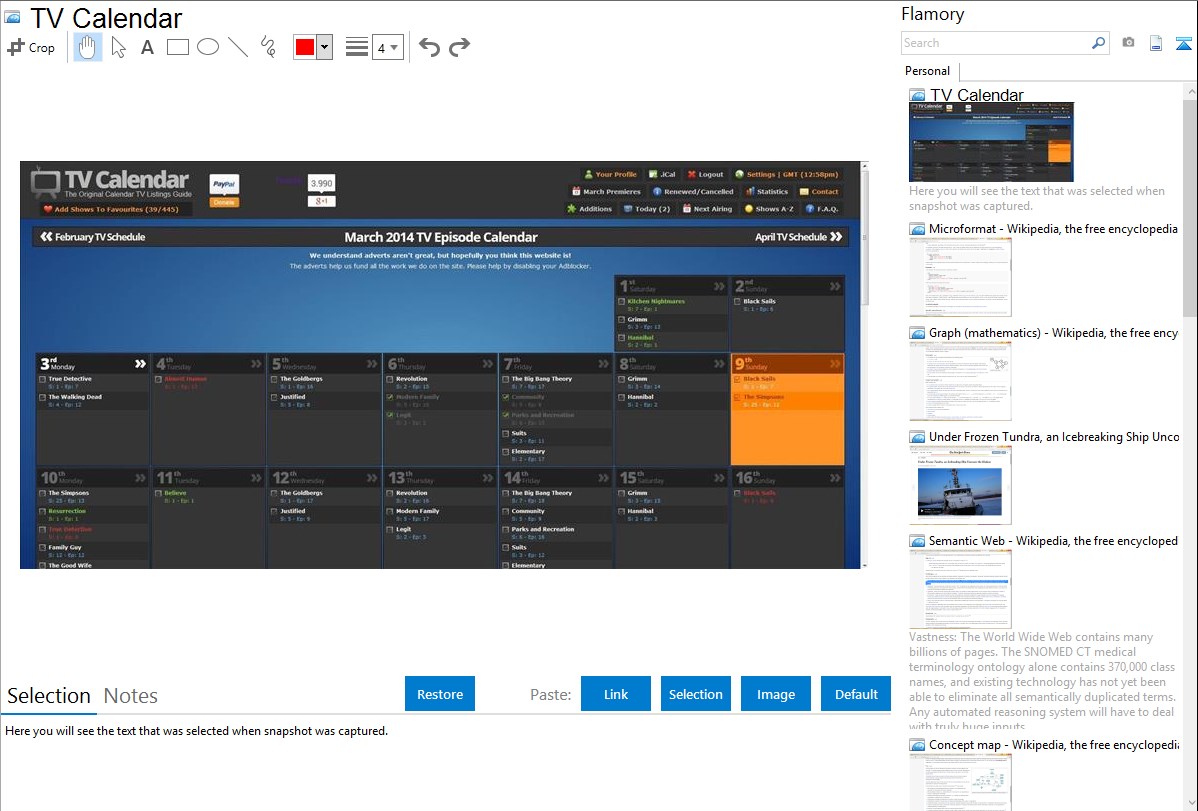Select the text annotation tool (A)

coord(147,47)
